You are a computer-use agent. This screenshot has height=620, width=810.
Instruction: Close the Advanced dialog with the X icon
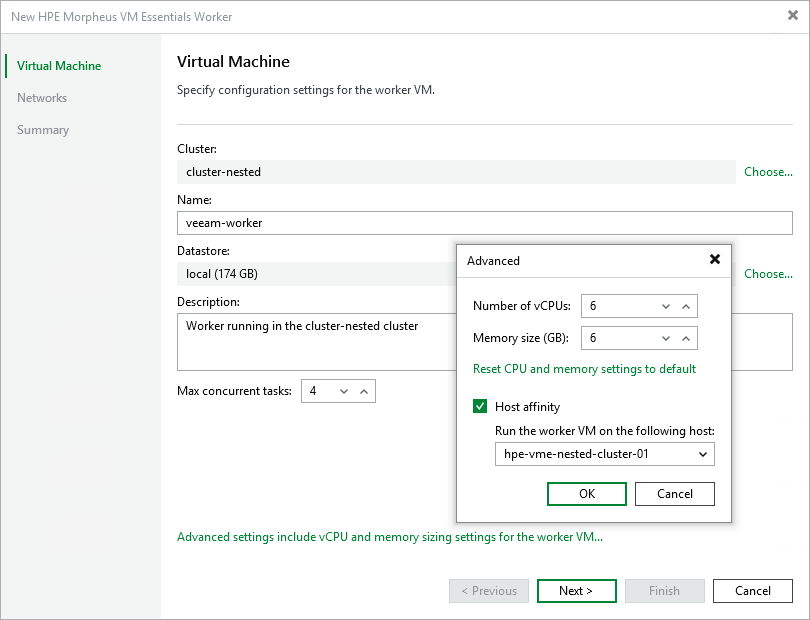[715, 260]
